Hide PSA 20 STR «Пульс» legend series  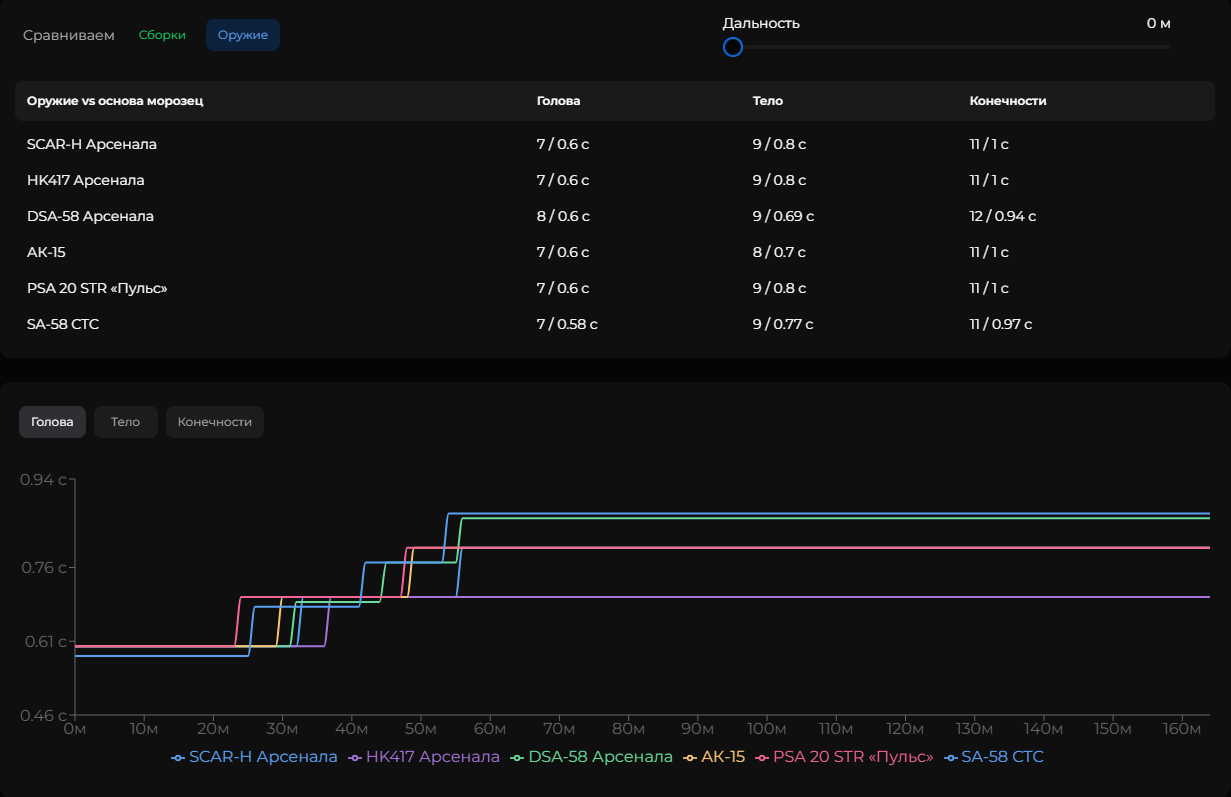click(x=844, y=757)
